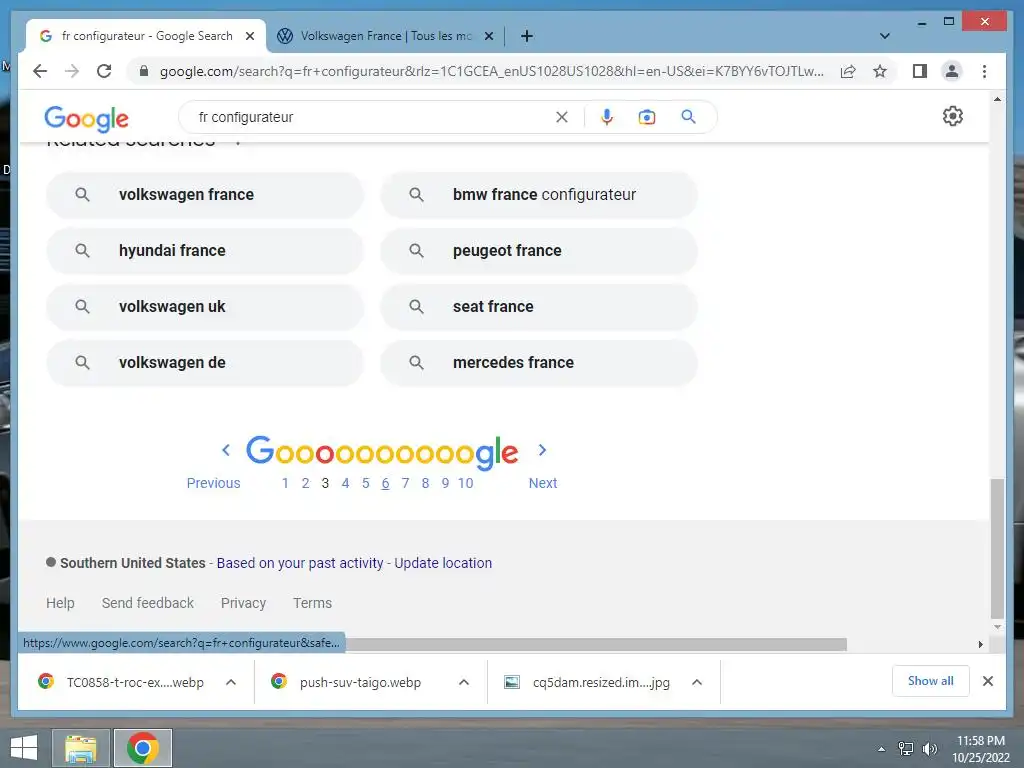Image resolution: width=1024 pixels, height=768 pixels.
Task: Search related: mercedes france
Action: (539, 362)
